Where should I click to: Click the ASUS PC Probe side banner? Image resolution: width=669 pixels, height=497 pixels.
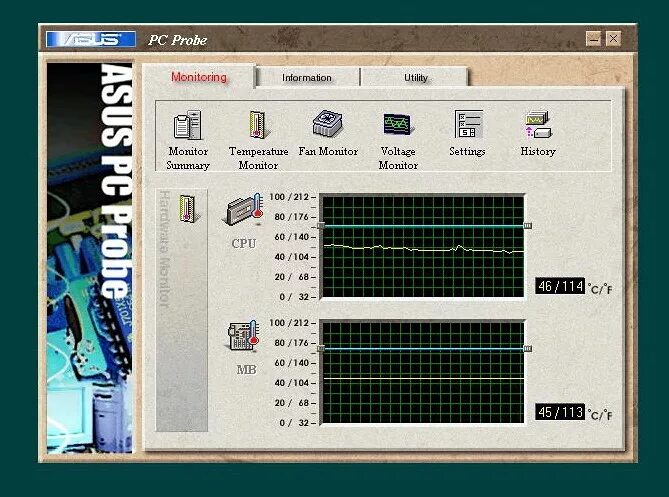[x=90, y=258]
